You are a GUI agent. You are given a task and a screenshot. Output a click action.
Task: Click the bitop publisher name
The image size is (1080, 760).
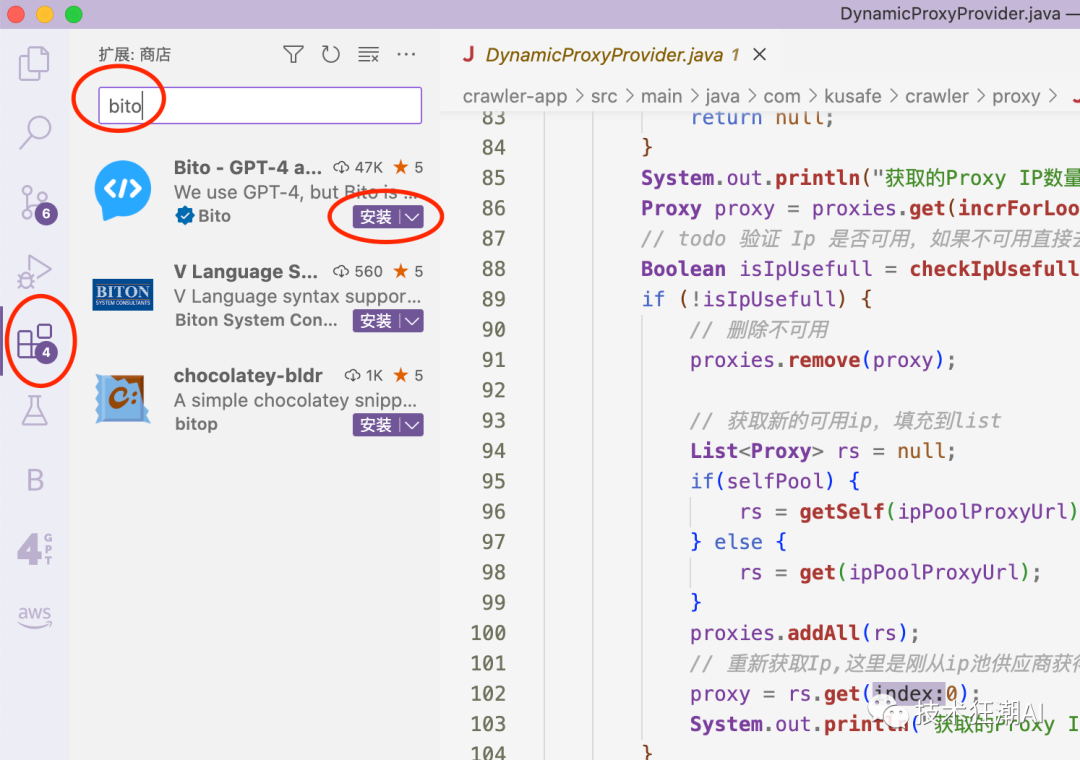tap(196, 424)
